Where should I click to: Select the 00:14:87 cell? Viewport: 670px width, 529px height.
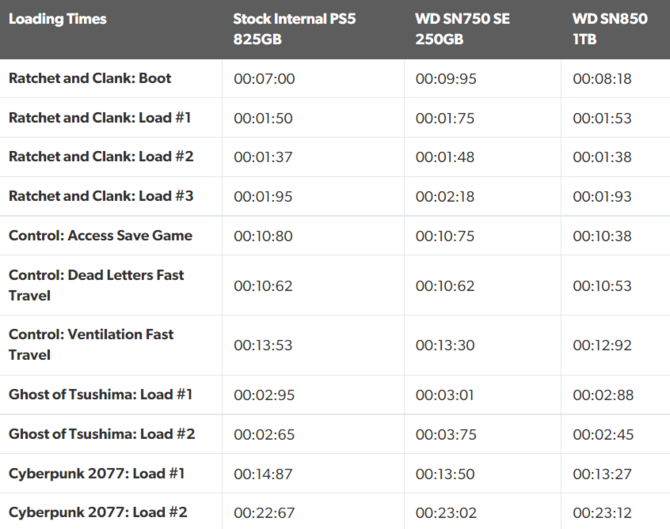coord(263,474)
